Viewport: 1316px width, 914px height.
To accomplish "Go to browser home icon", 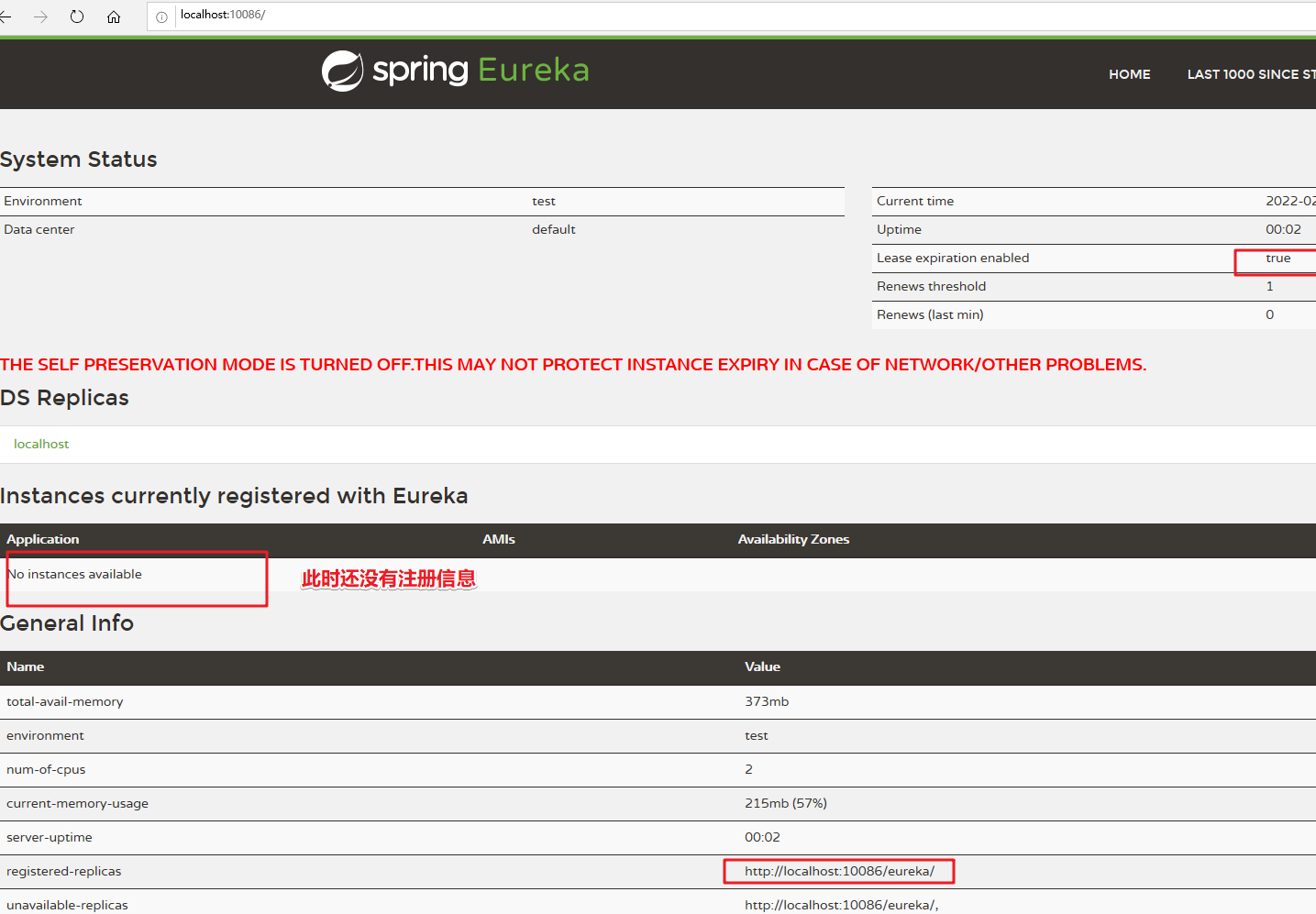I will click(114, 17).
